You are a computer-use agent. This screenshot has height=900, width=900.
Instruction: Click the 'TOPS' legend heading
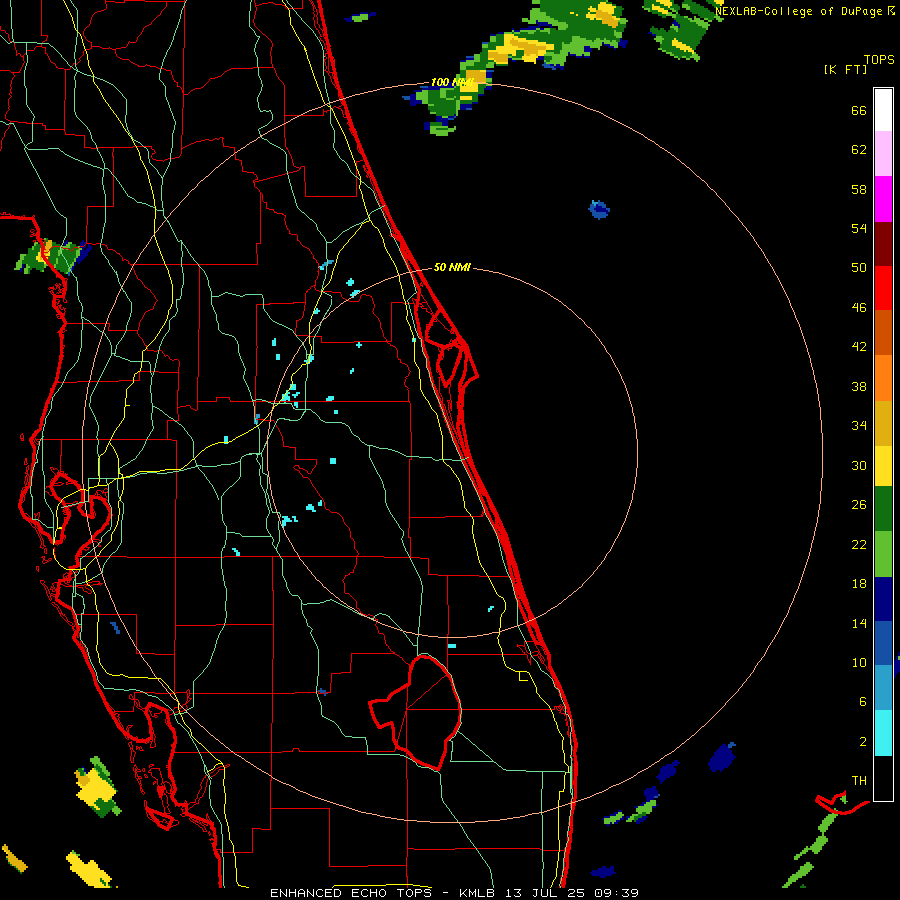pos(879,60)
